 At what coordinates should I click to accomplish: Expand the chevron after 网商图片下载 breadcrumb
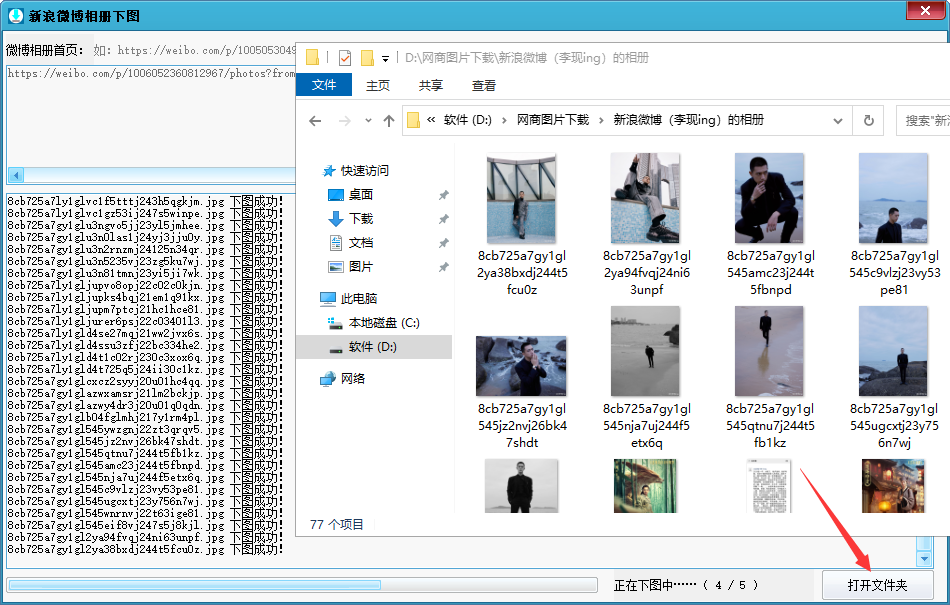(601, 120)
